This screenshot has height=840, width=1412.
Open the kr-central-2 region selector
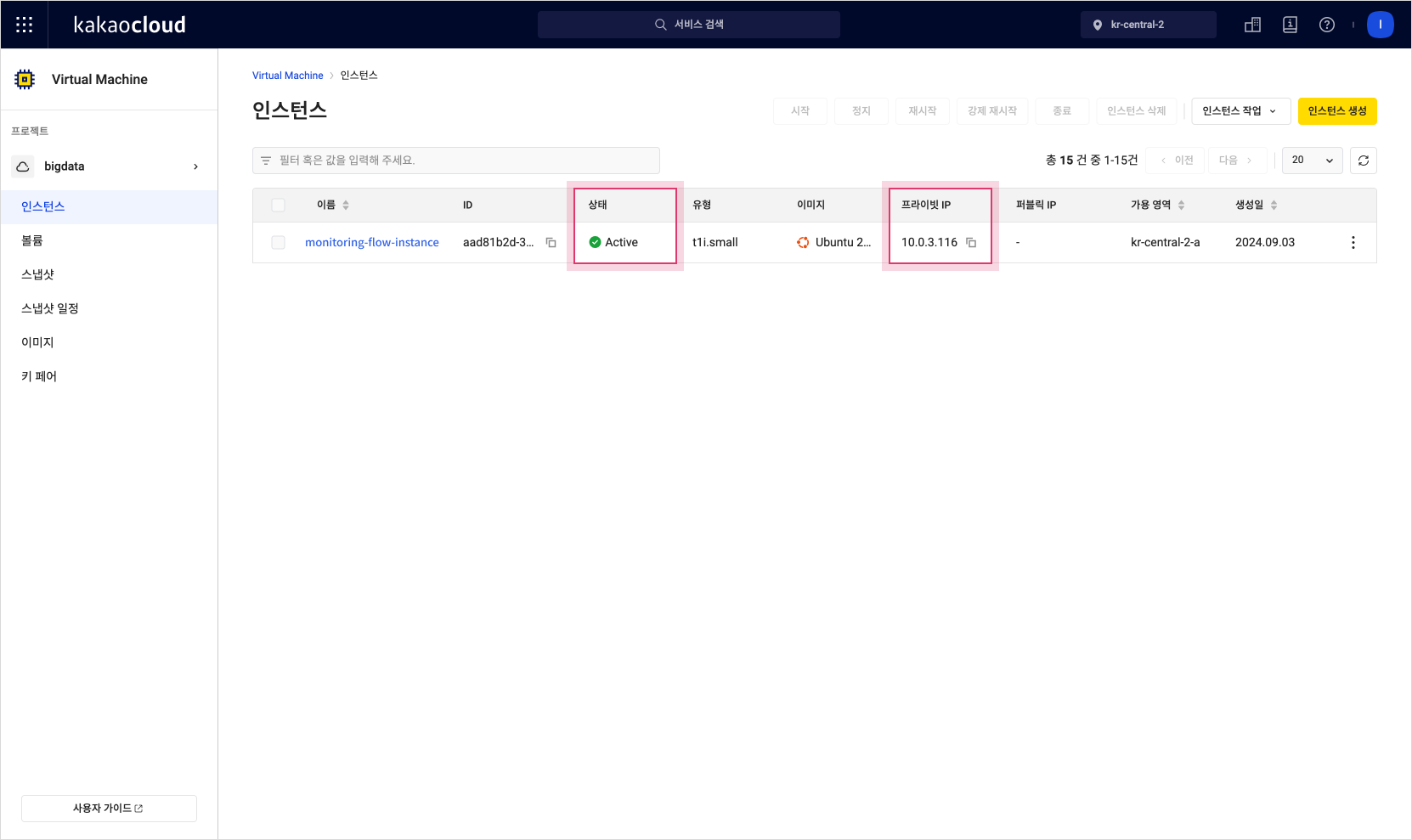[x=1149, y=25]
